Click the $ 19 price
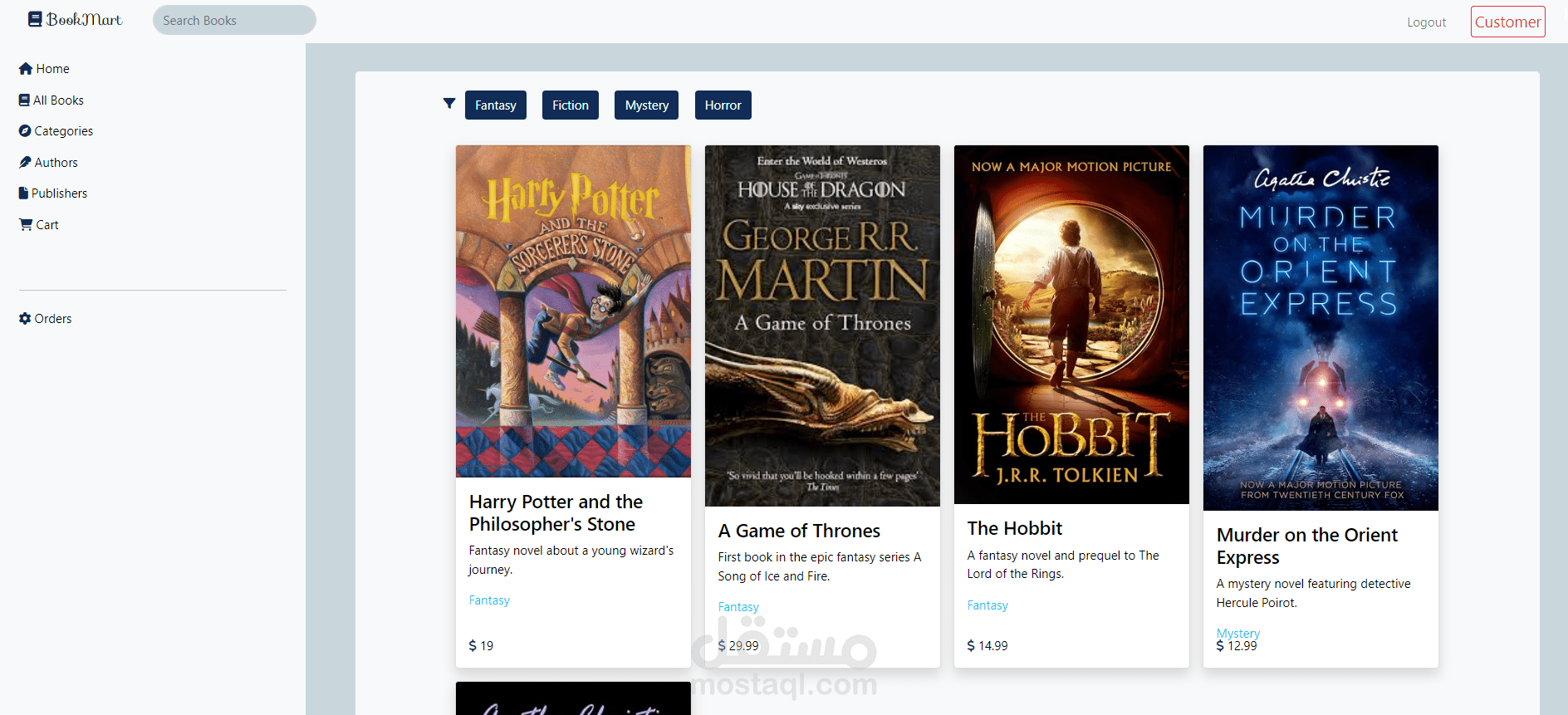Viewport: 1568px width, 715px height. tap(481, 645)
